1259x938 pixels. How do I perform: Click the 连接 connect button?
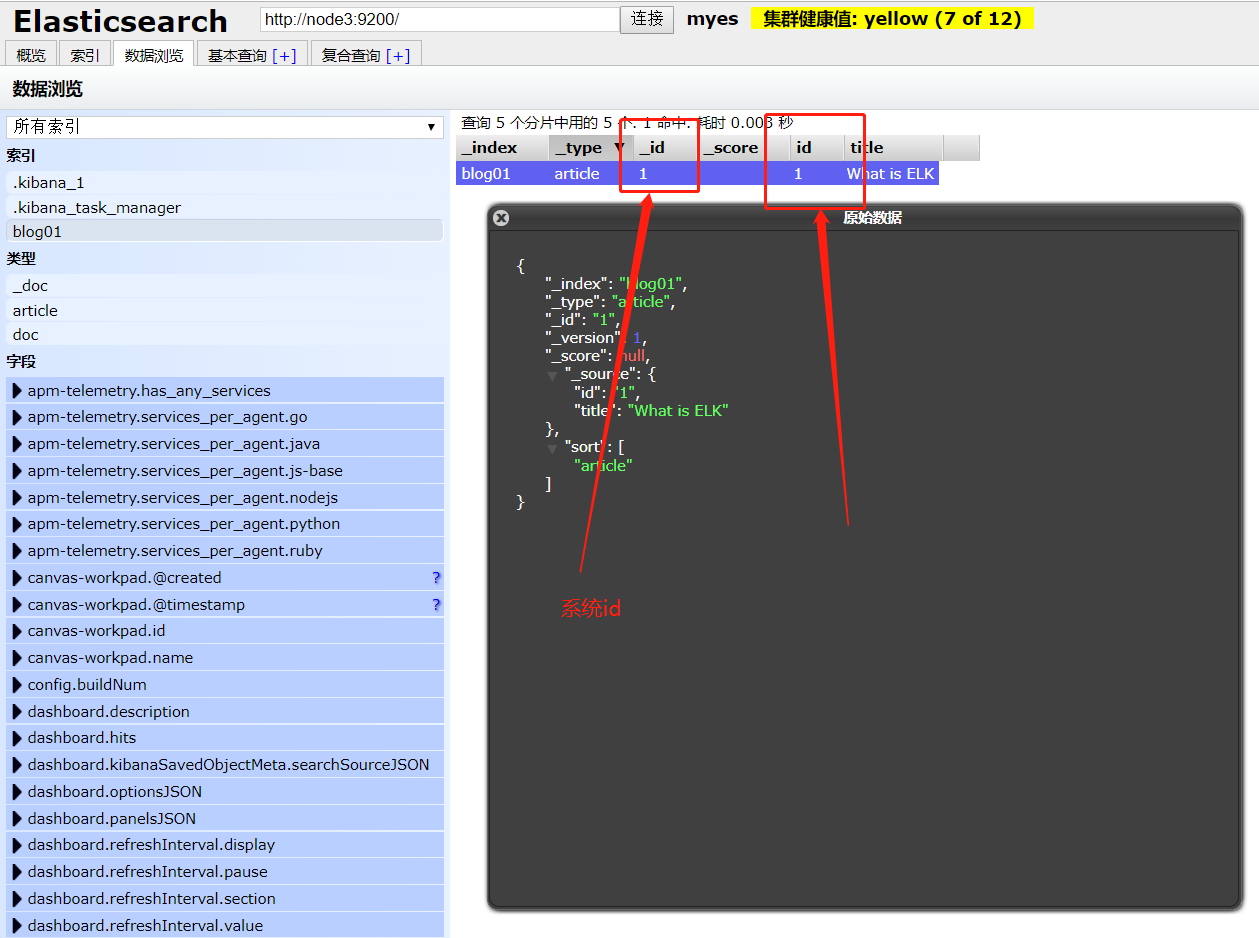point(648,19)
